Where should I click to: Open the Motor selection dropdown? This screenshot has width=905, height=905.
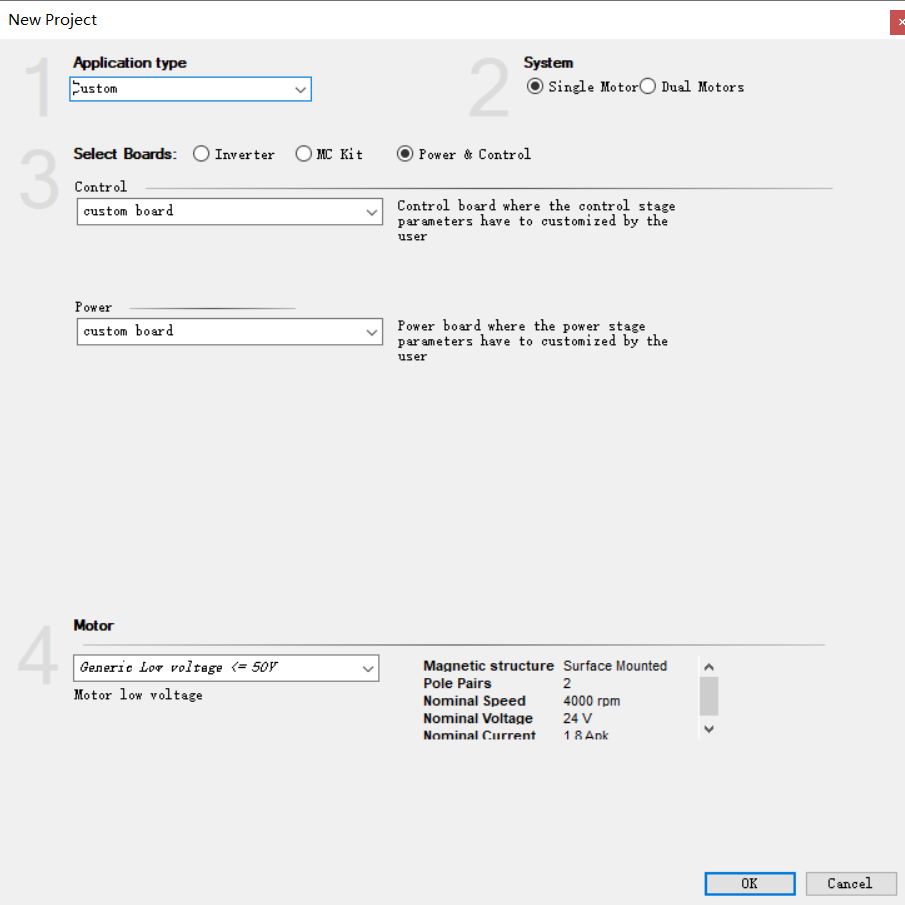[226, 668]
